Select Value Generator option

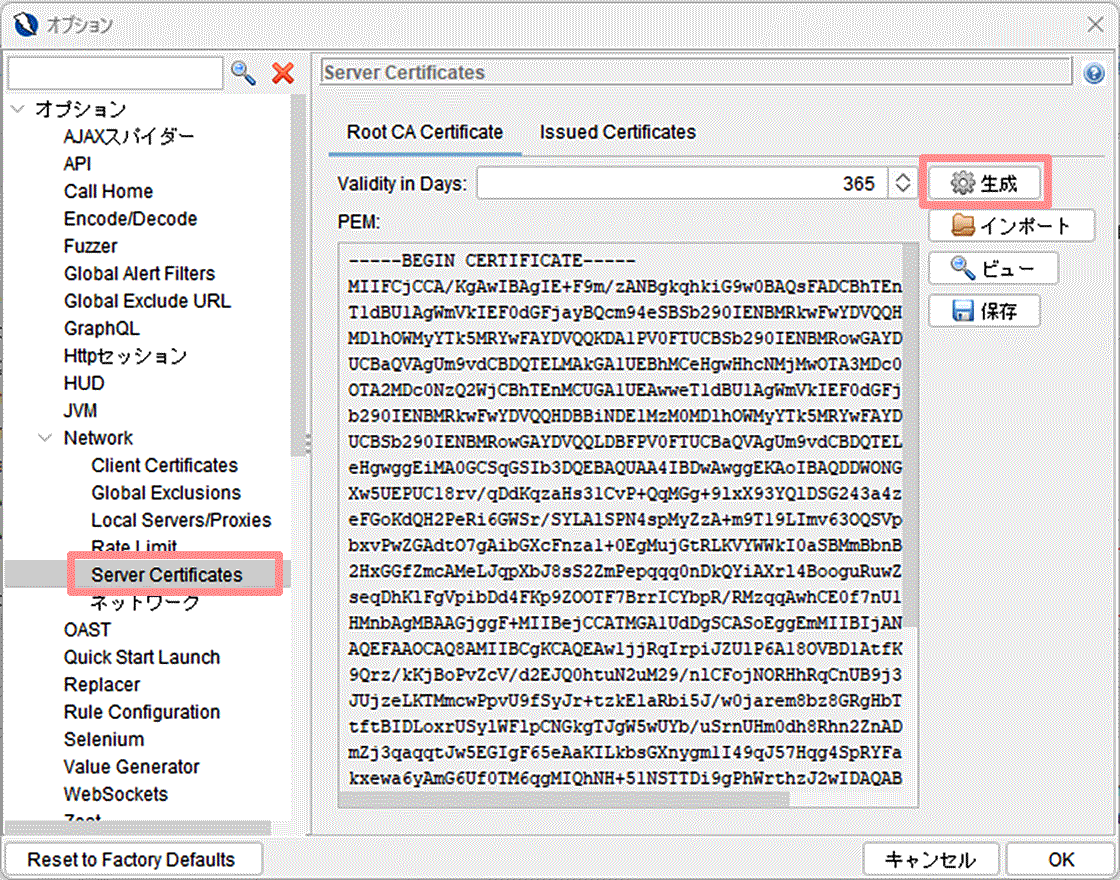click(x=131, y=767)
